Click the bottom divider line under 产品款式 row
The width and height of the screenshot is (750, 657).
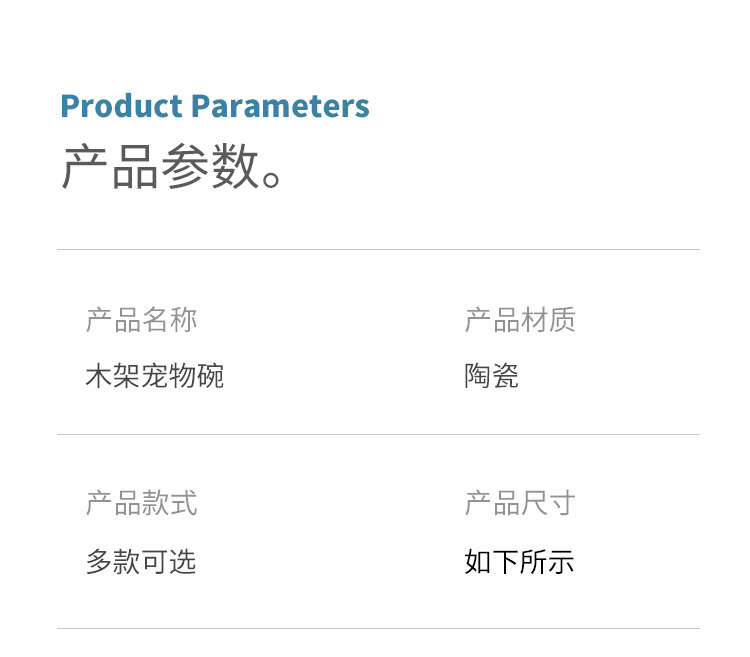(x=378, y=628)
